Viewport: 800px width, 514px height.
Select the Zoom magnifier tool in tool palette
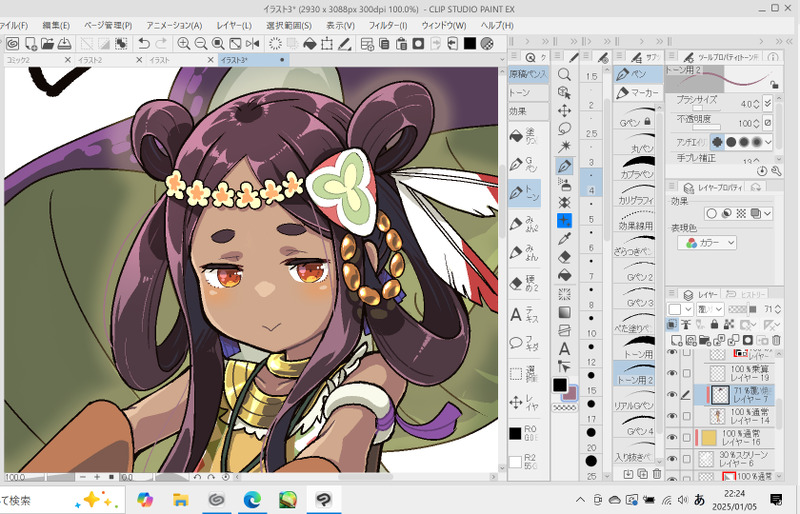click(x=564, y=75)
